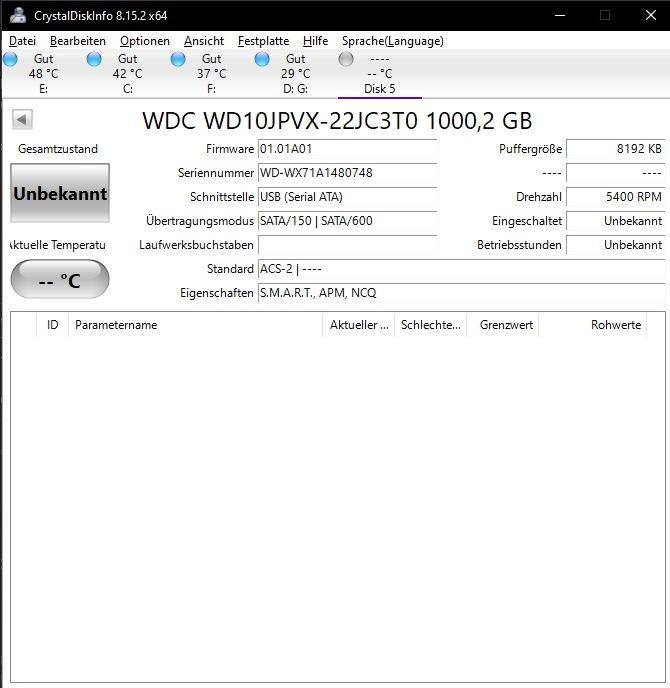Image resolution: width=670 pixels, height=688 pixels.
Task: Click the disk title WDC WD10JPVX-22JC3T0 1000,2 GB
Action: (x=337, y=121)
